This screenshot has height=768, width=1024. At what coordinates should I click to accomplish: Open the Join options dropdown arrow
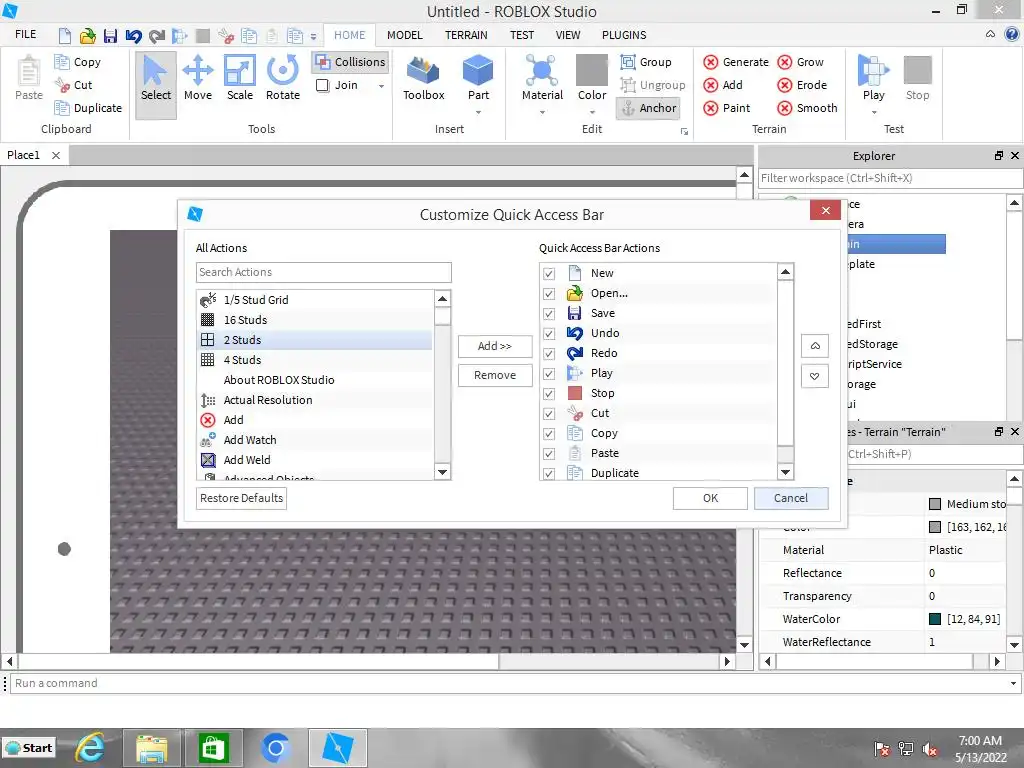click(x=381, y=86)
